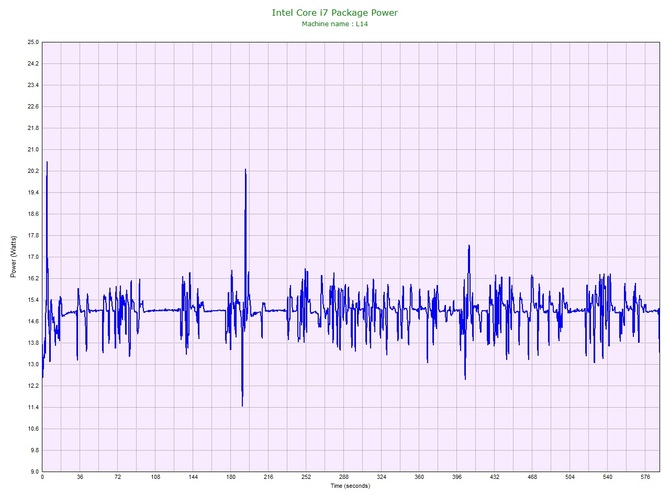
Task: Click the 21.8 y-axis value
Action: tap(33, 128)
